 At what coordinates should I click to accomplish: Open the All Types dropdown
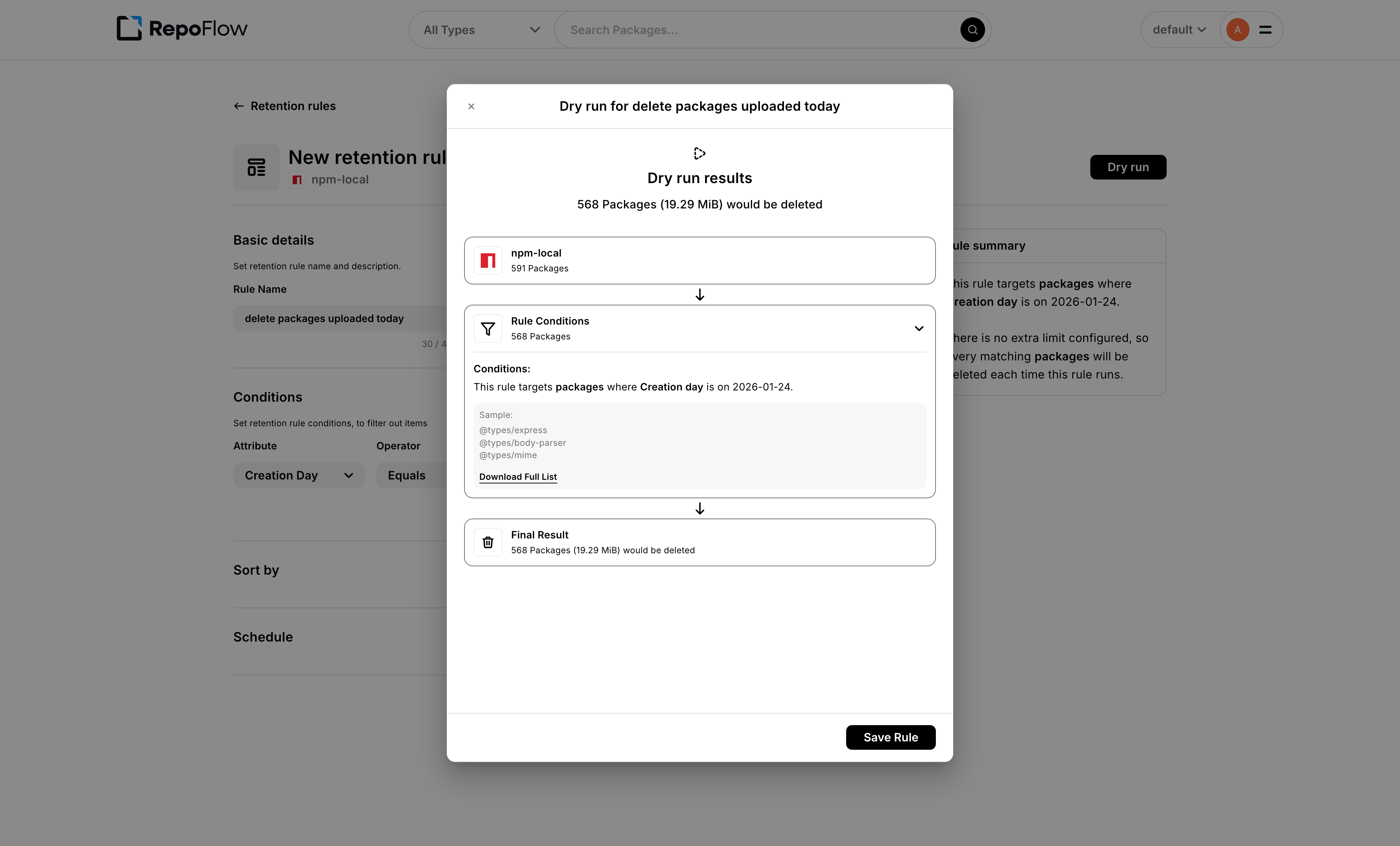click(x=481, y=30)
